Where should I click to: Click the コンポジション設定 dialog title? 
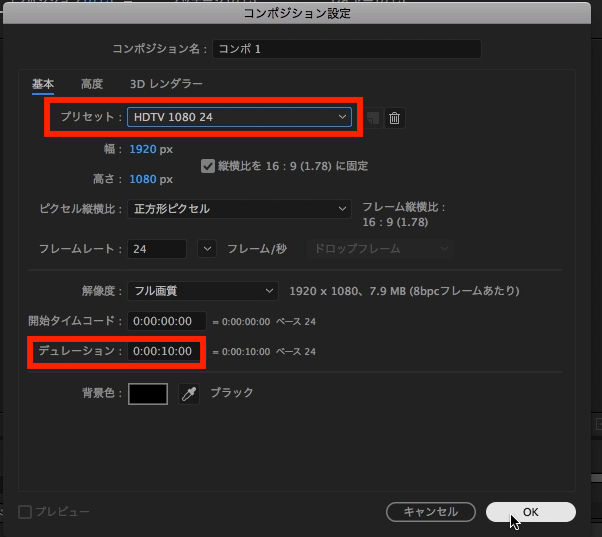tap(297, 13)
